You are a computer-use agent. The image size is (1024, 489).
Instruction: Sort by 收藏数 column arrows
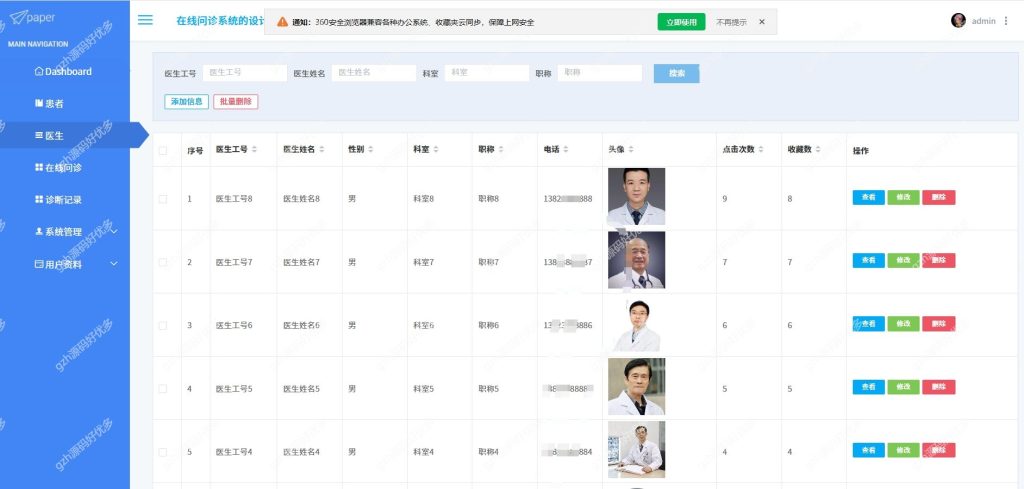[x=818, y=150]
